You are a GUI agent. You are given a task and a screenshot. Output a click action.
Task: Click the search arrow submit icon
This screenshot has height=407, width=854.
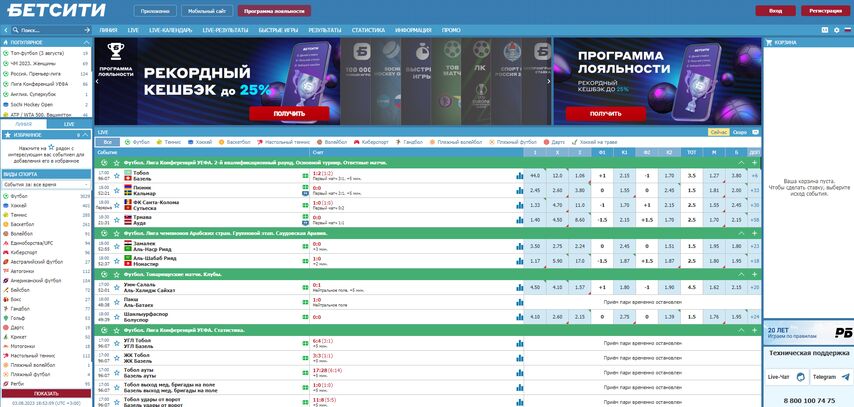point(87,31)
